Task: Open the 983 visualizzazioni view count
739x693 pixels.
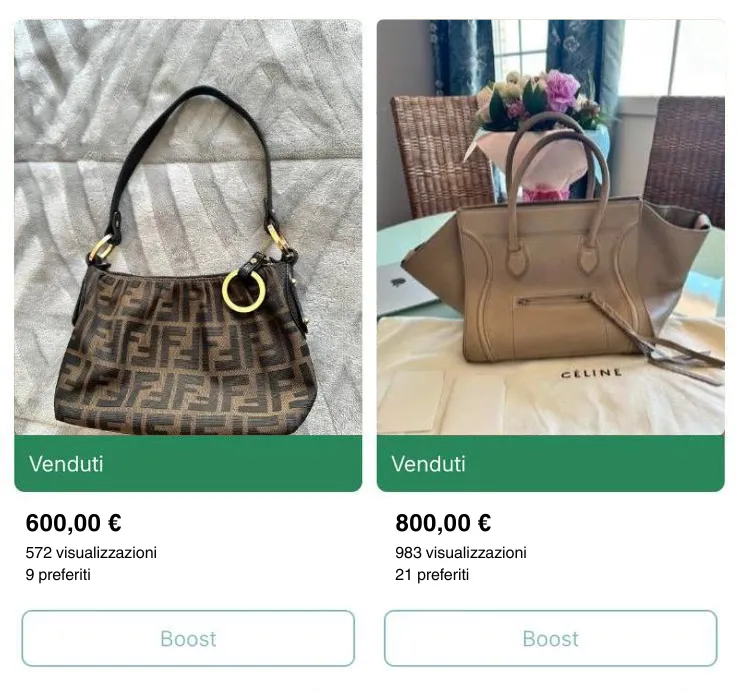Action: click(x=461, y=553)
